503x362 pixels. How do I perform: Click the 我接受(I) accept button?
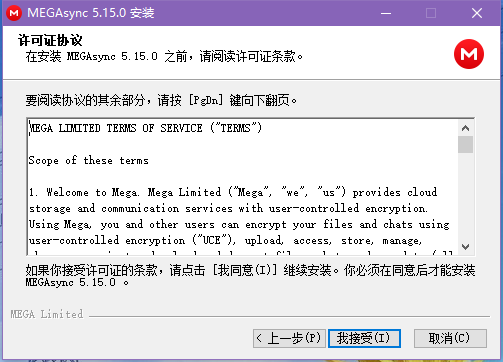point(364,338)
